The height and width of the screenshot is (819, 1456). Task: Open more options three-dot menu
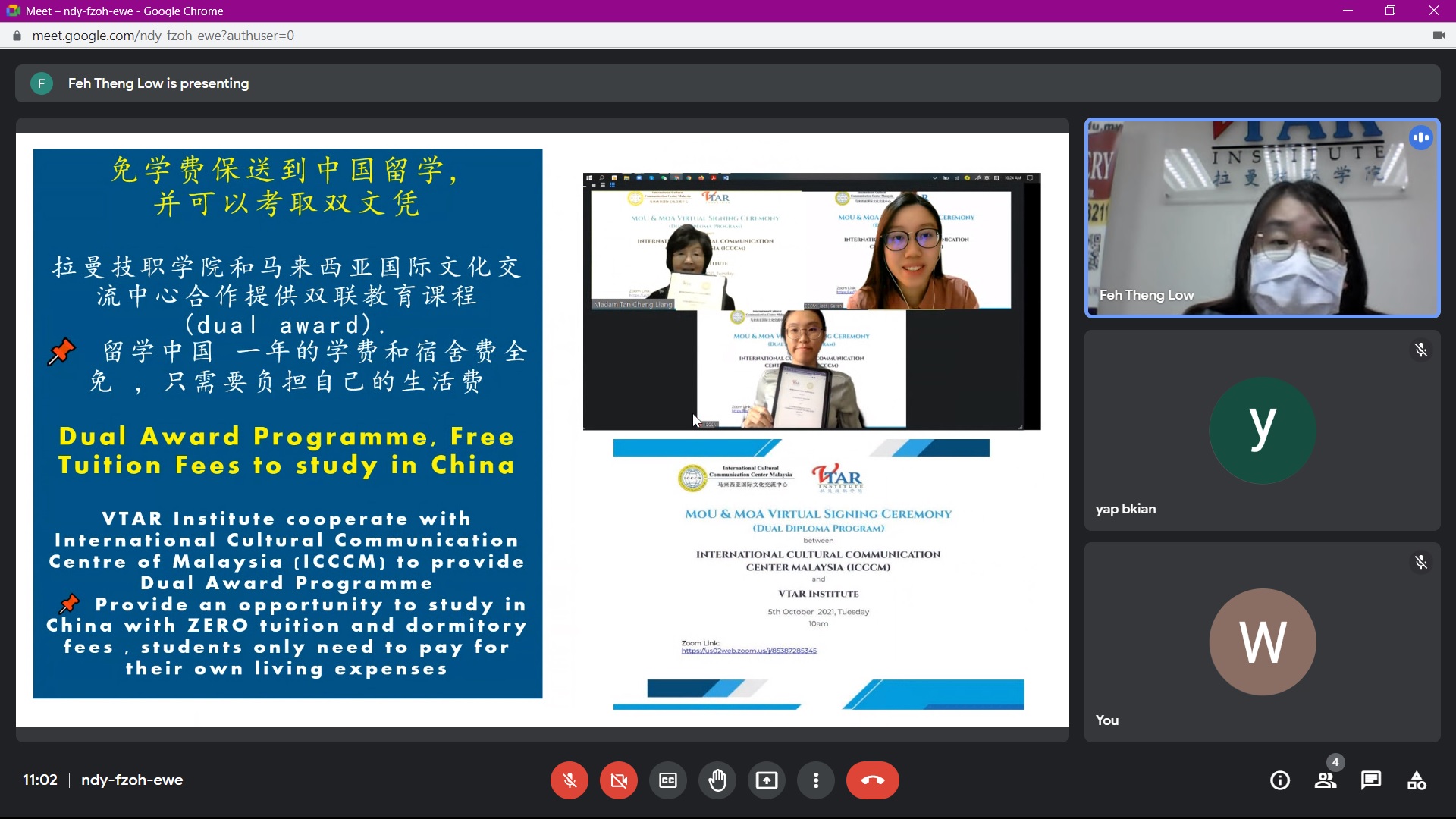(x=816, y=780)
